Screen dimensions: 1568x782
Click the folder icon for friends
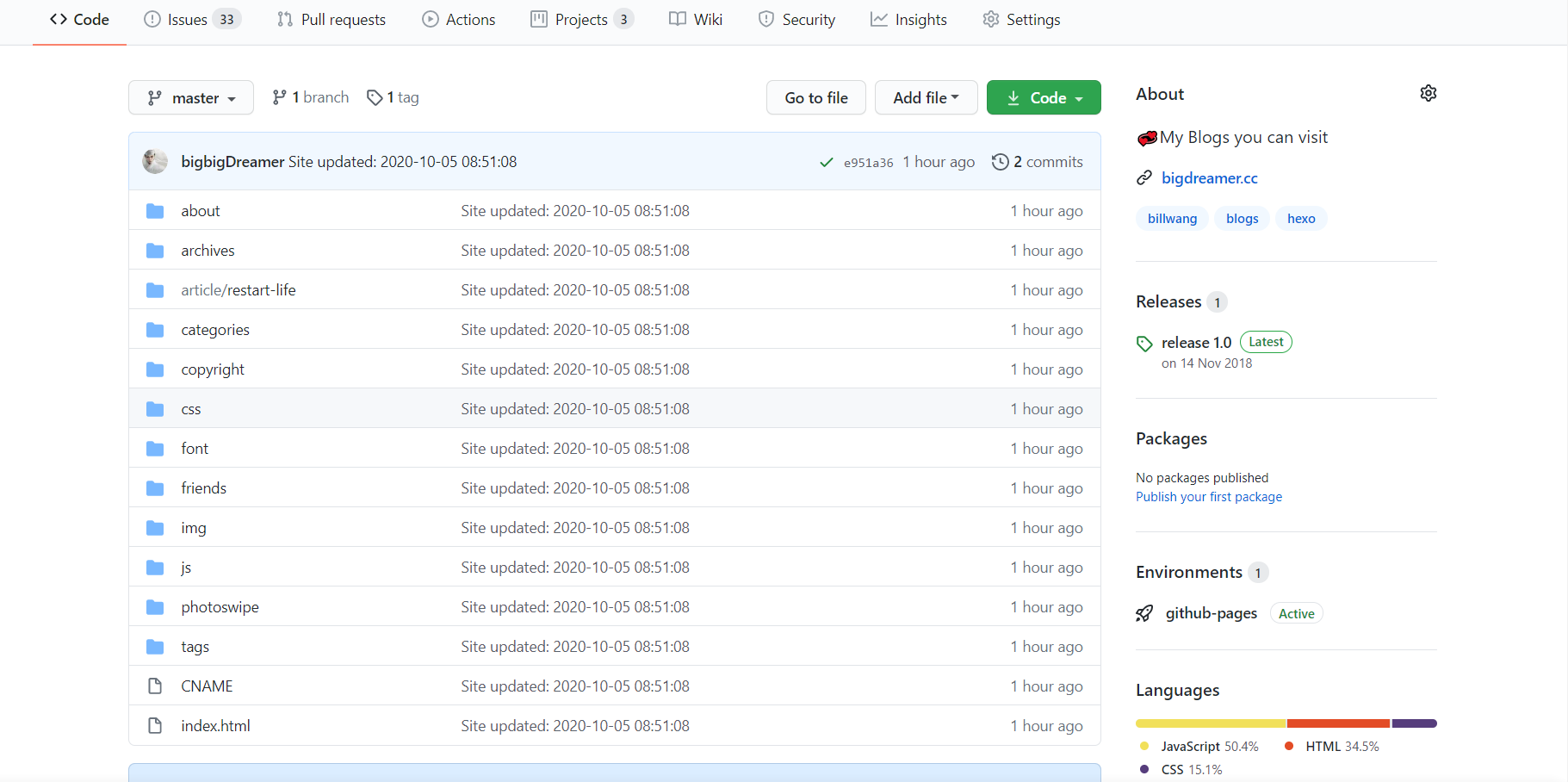click(x=155, y=488)
